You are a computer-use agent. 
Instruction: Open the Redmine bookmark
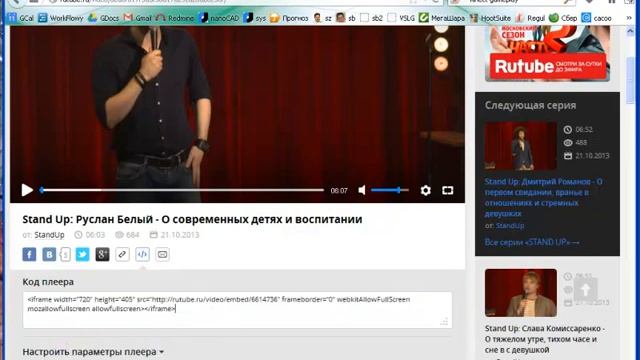click(175, 18)
